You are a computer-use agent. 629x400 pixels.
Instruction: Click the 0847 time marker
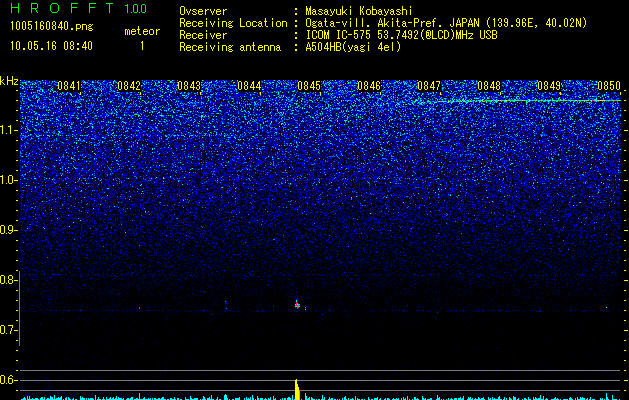(x=429, y=86)
